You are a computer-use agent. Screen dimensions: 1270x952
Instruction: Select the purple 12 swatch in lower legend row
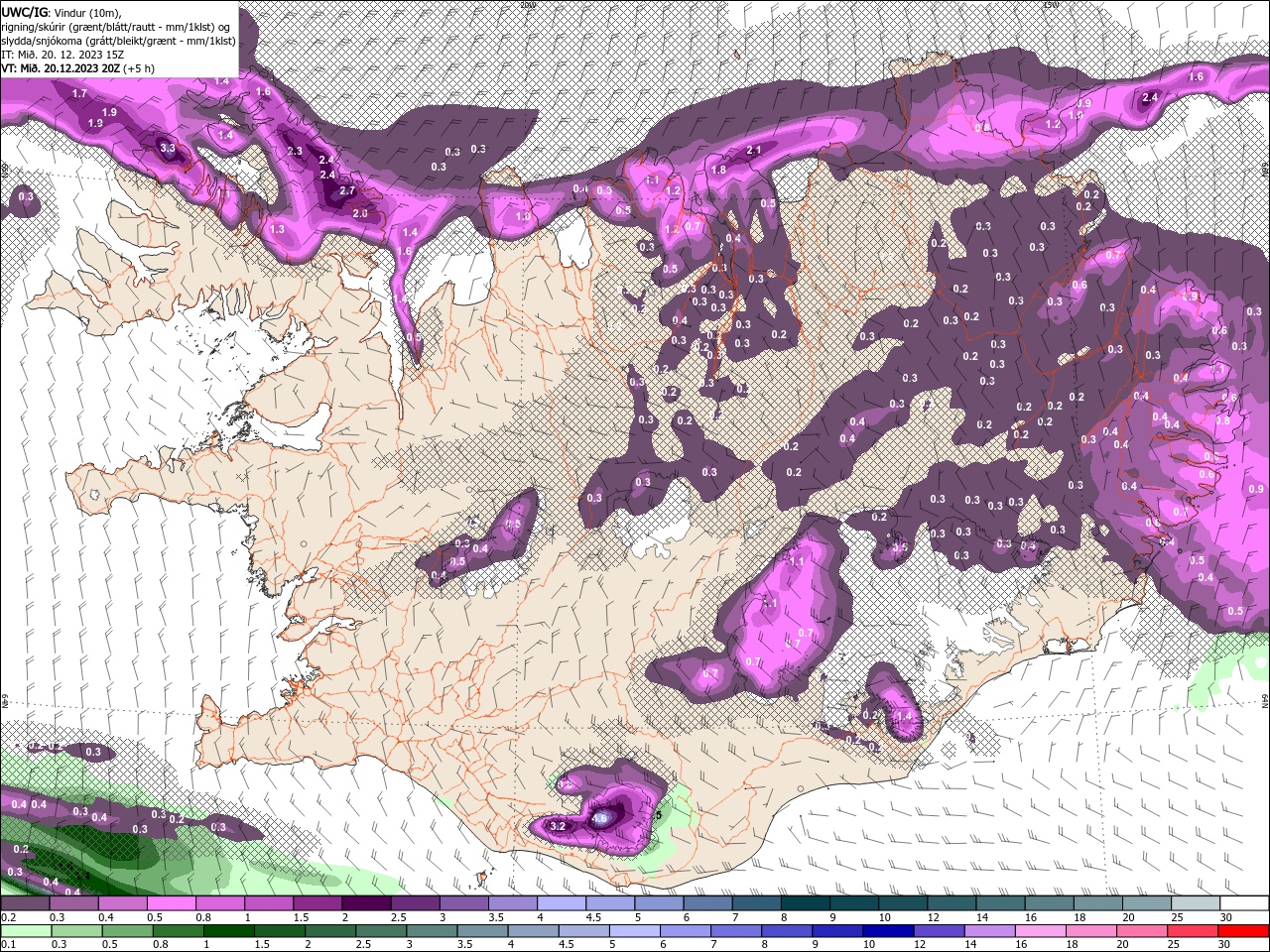(x=937, y=931)
